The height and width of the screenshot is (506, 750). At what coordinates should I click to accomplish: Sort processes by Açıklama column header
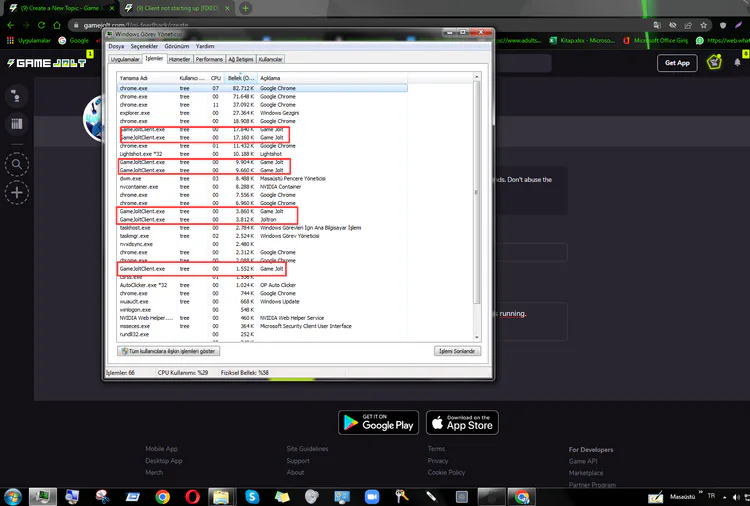click(x=332, y=78)
